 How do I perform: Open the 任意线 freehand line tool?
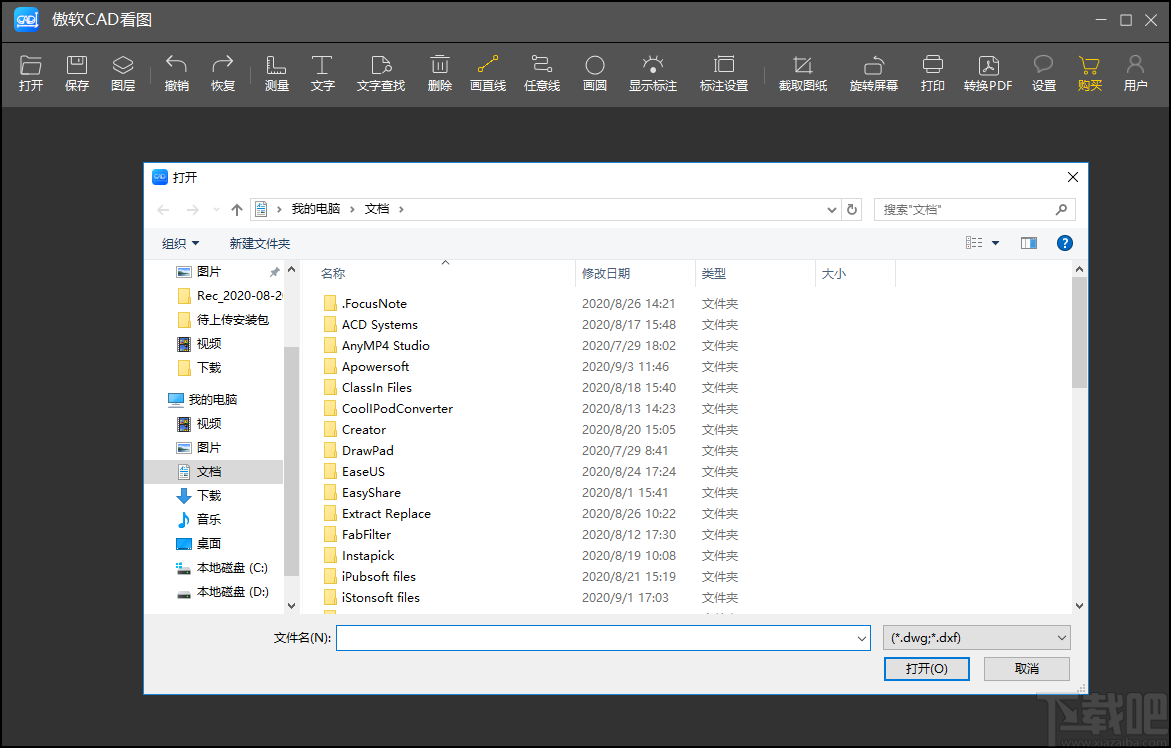541,72
